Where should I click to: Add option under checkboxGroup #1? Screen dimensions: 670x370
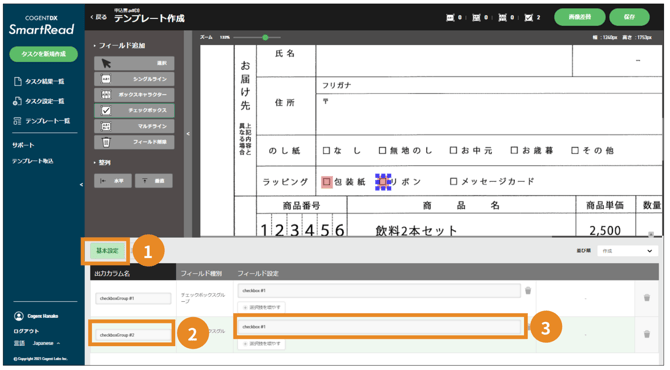pyautogui.click(x=262, y=307)
